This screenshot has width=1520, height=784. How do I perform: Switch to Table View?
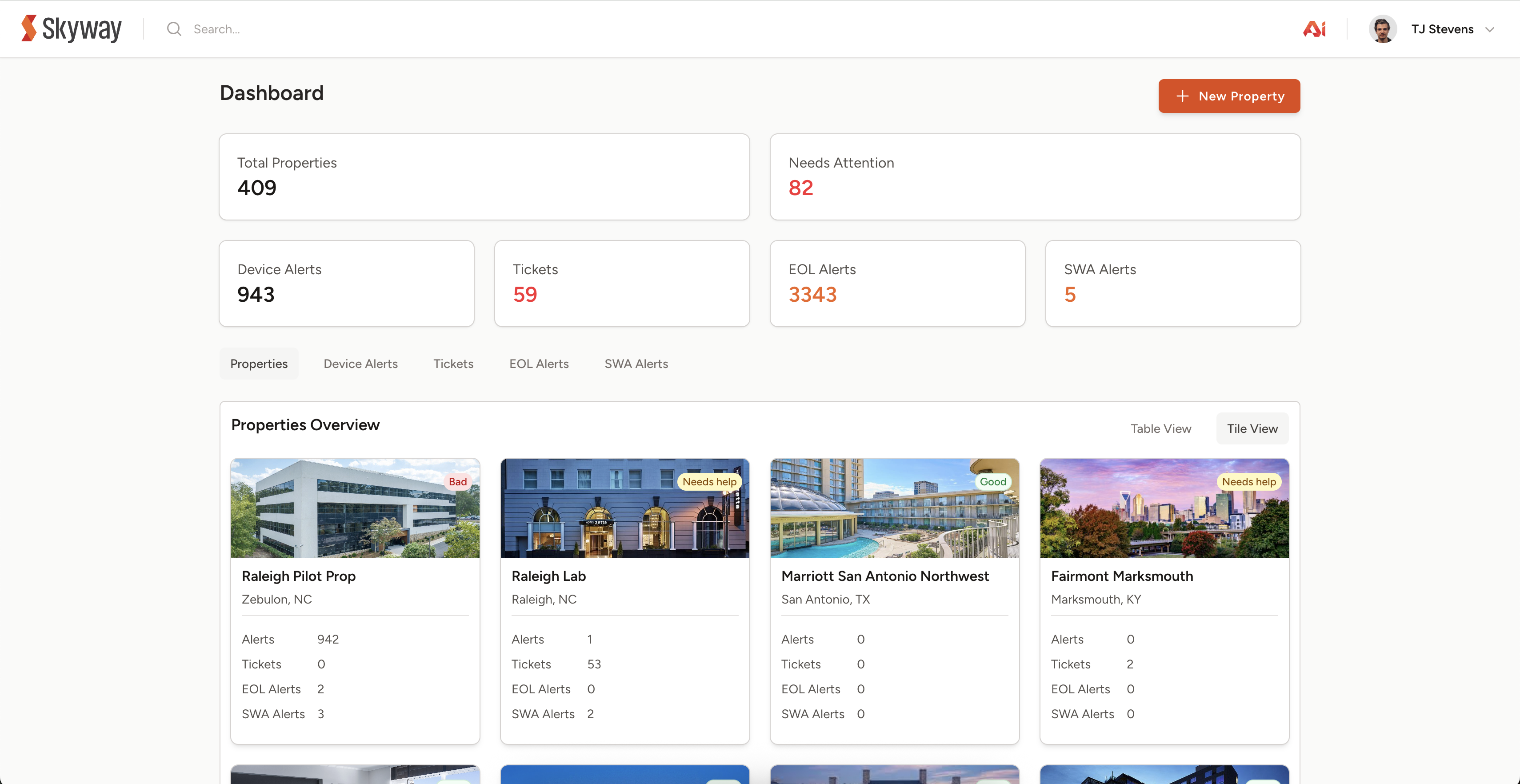[x=1160, y=428]
